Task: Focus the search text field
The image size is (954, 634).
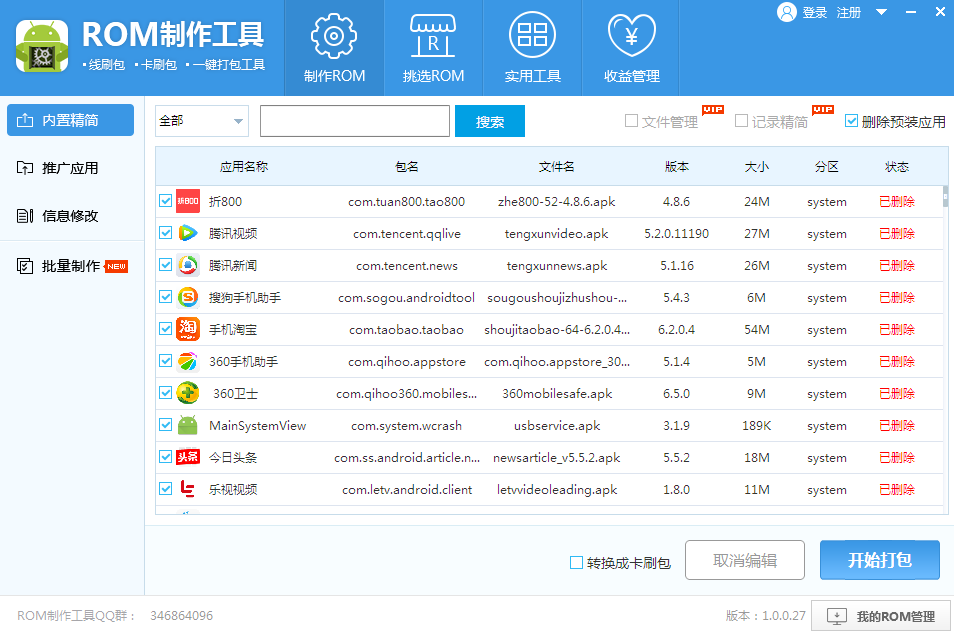Action: tap(355, 121)
